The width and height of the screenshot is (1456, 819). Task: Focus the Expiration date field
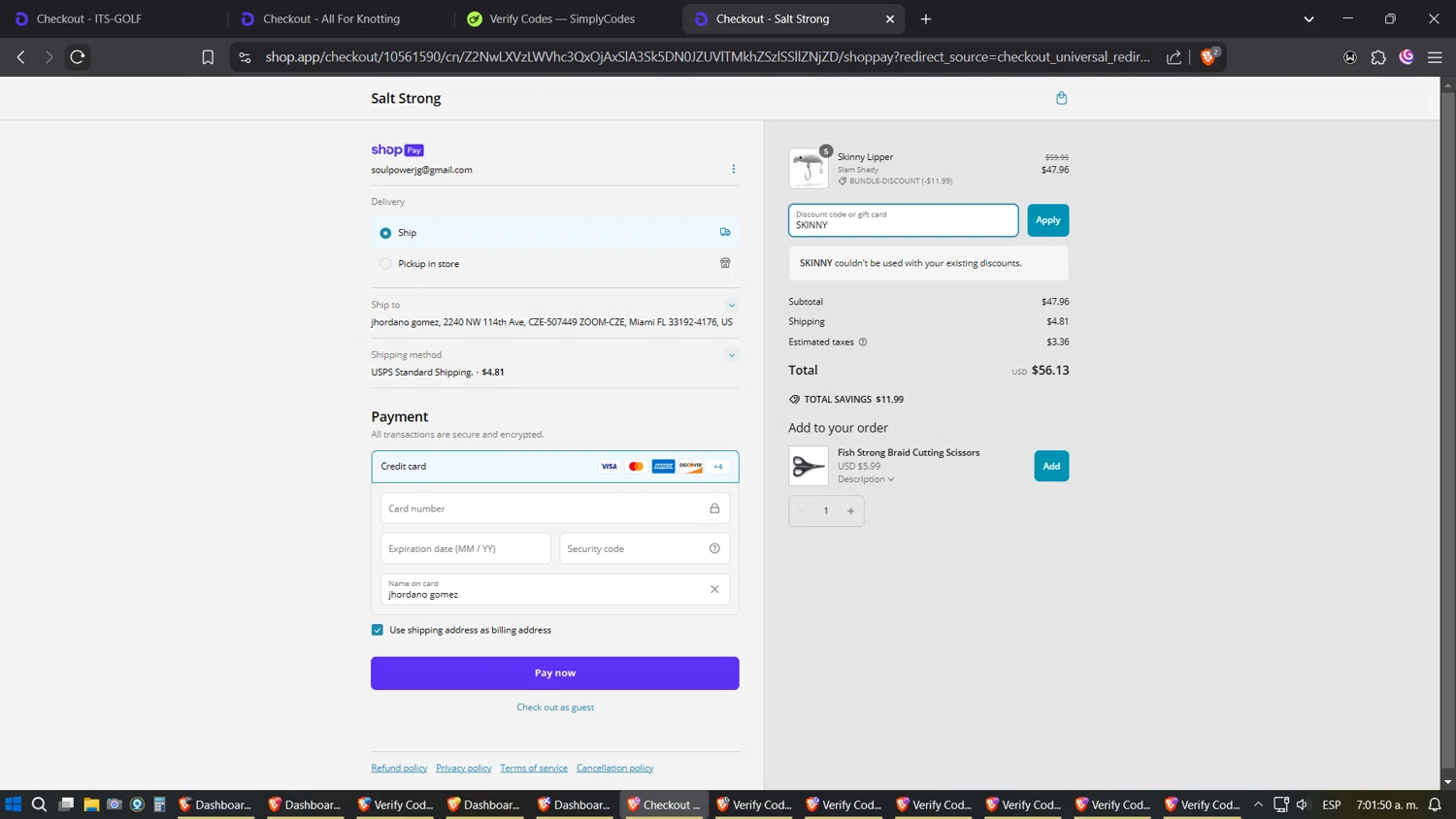pos(466,548)
